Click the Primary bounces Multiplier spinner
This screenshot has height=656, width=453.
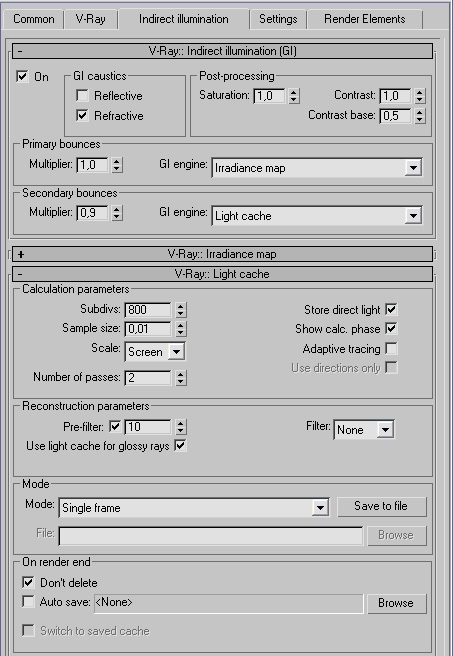coord(117,165)
